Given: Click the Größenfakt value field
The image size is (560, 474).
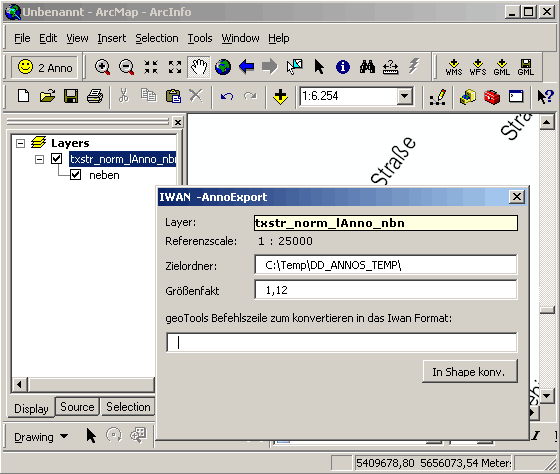Looking at the screenshot, I should click(385, 290).
